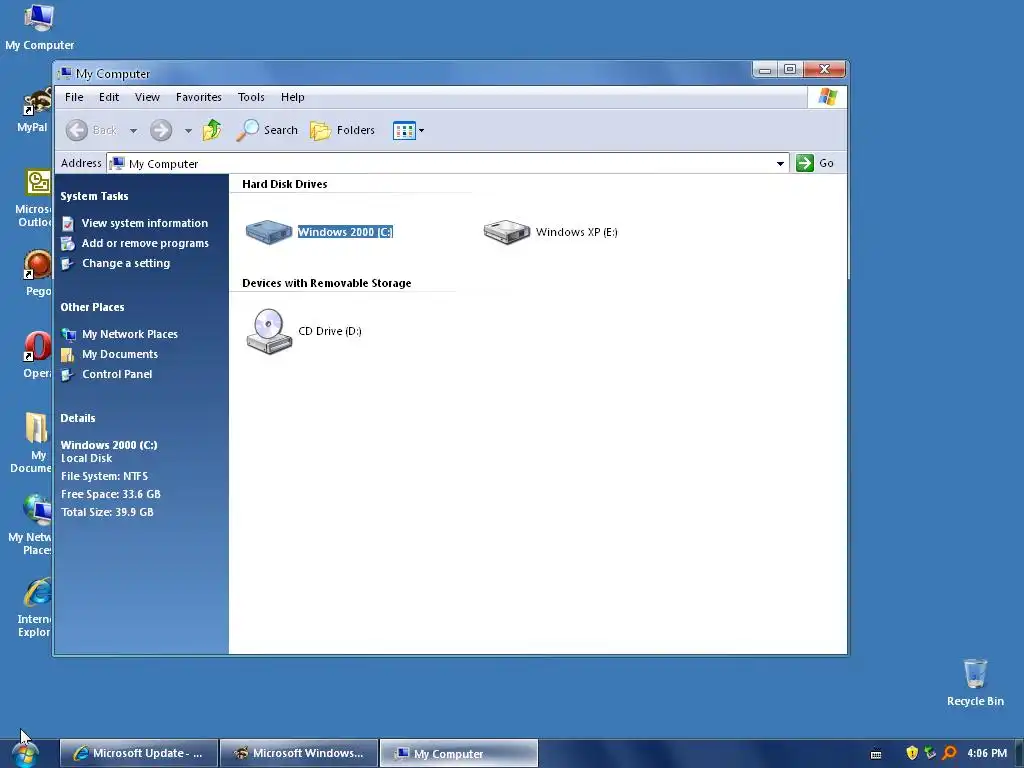Collapse the Other Places section header

(x=92, y=307)
